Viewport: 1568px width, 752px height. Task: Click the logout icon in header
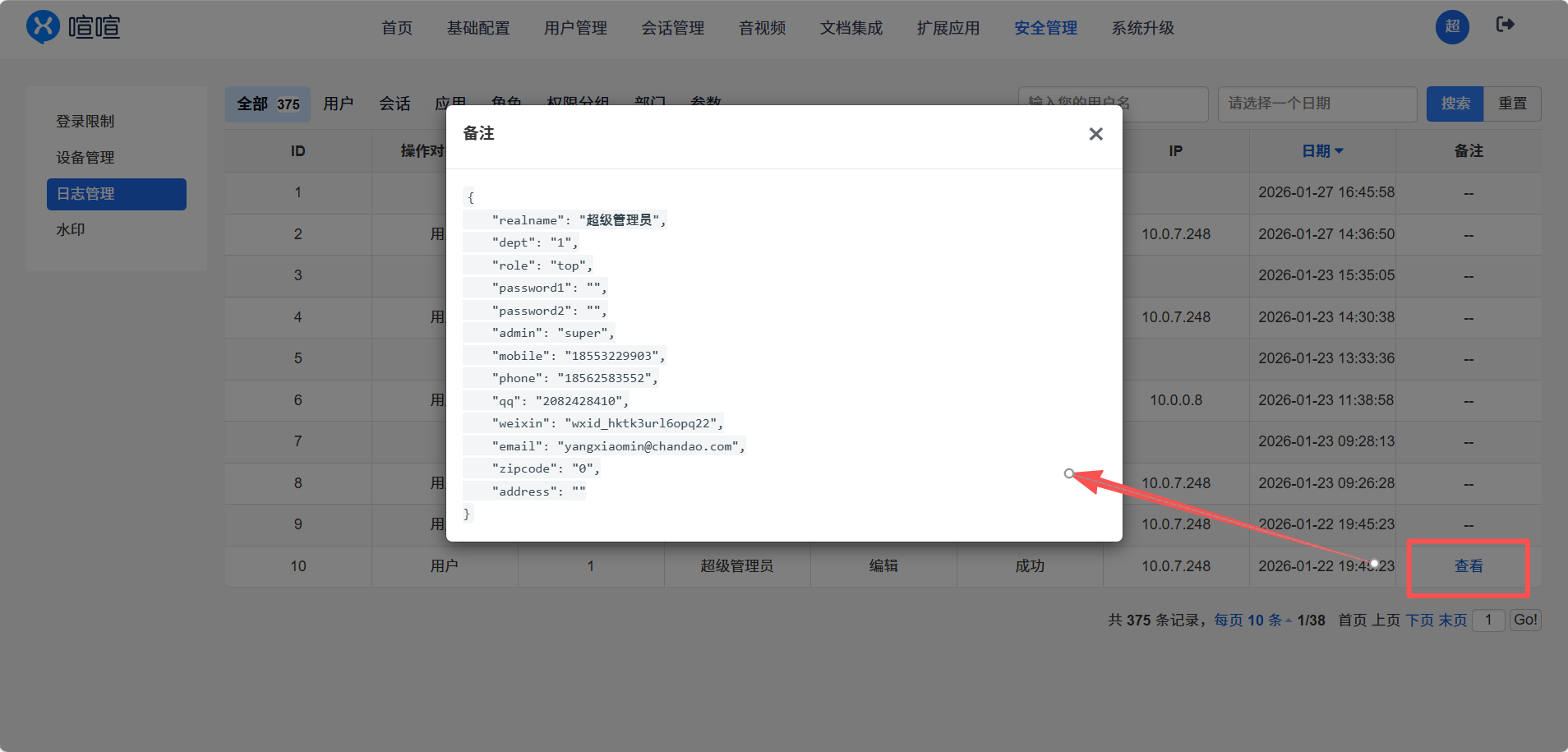[x=1505, y=25]
